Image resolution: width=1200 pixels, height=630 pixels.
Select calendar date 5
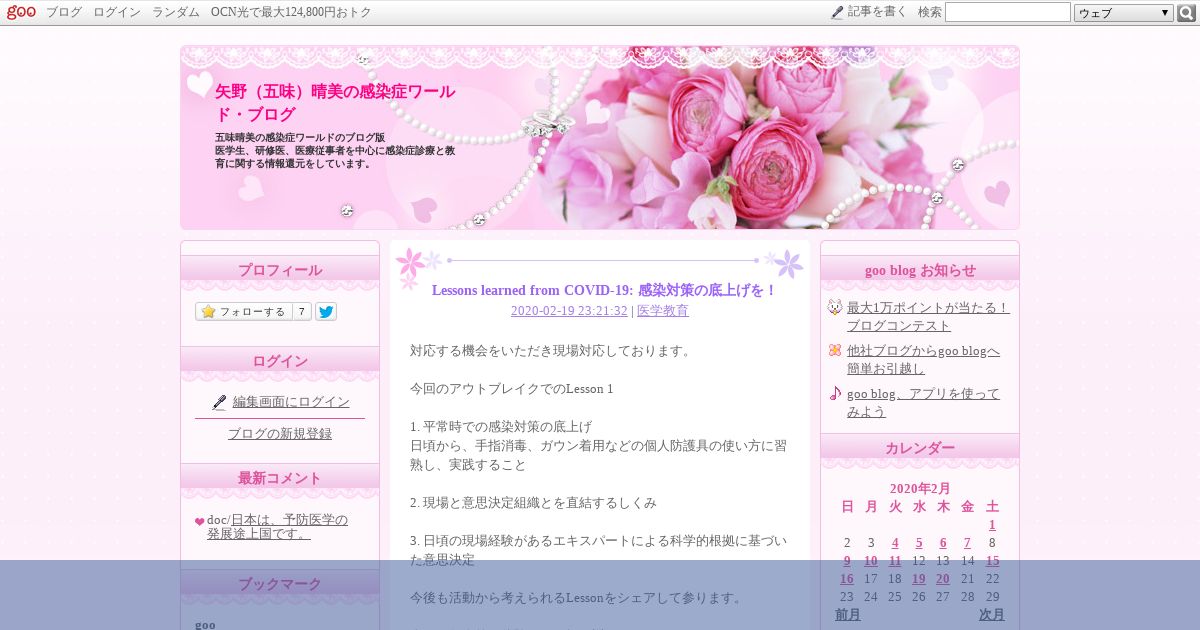(x=919, y=543)
